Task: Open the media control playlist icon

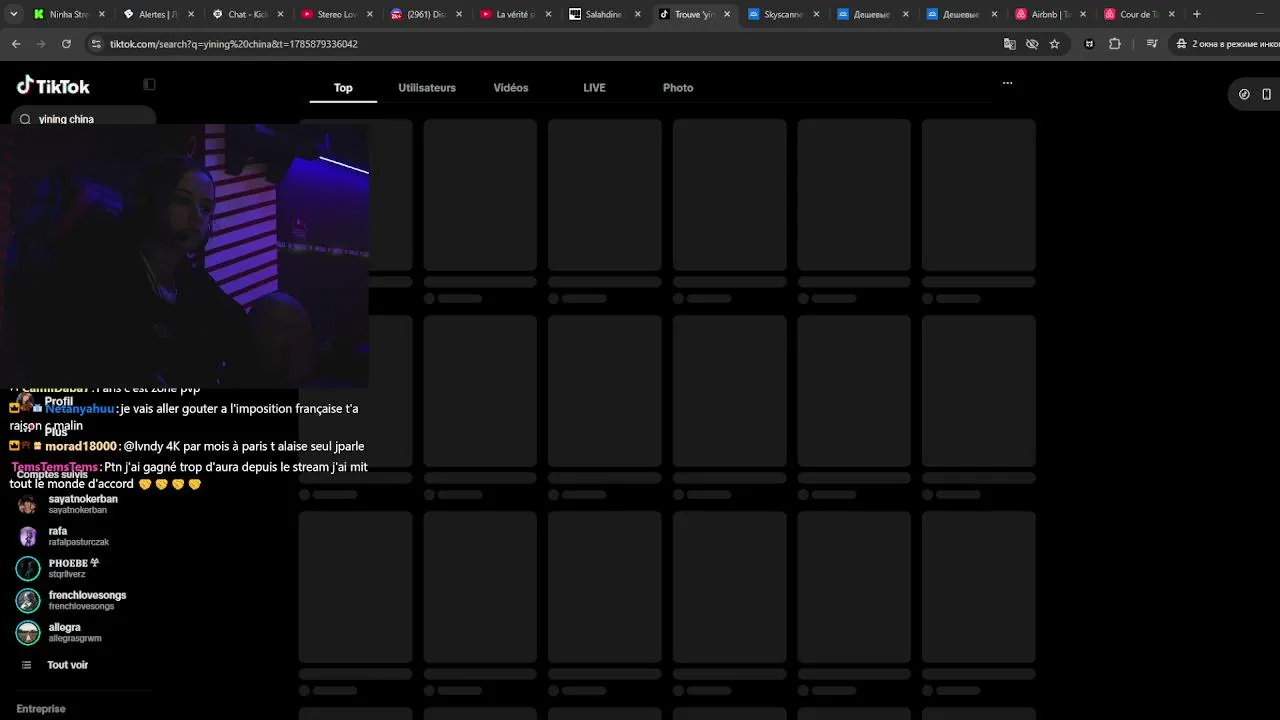Action: [x=1152, y=44]
